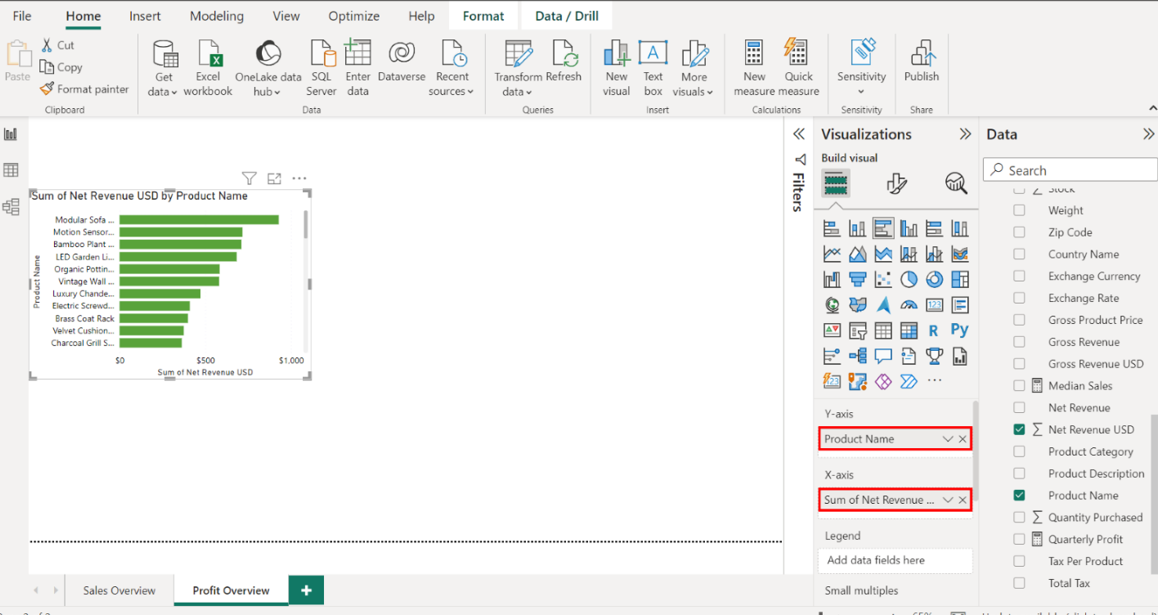Uncheck the Net Revenue USD field
Viewport: 1158px width, 615px height.
point(1019,430)
